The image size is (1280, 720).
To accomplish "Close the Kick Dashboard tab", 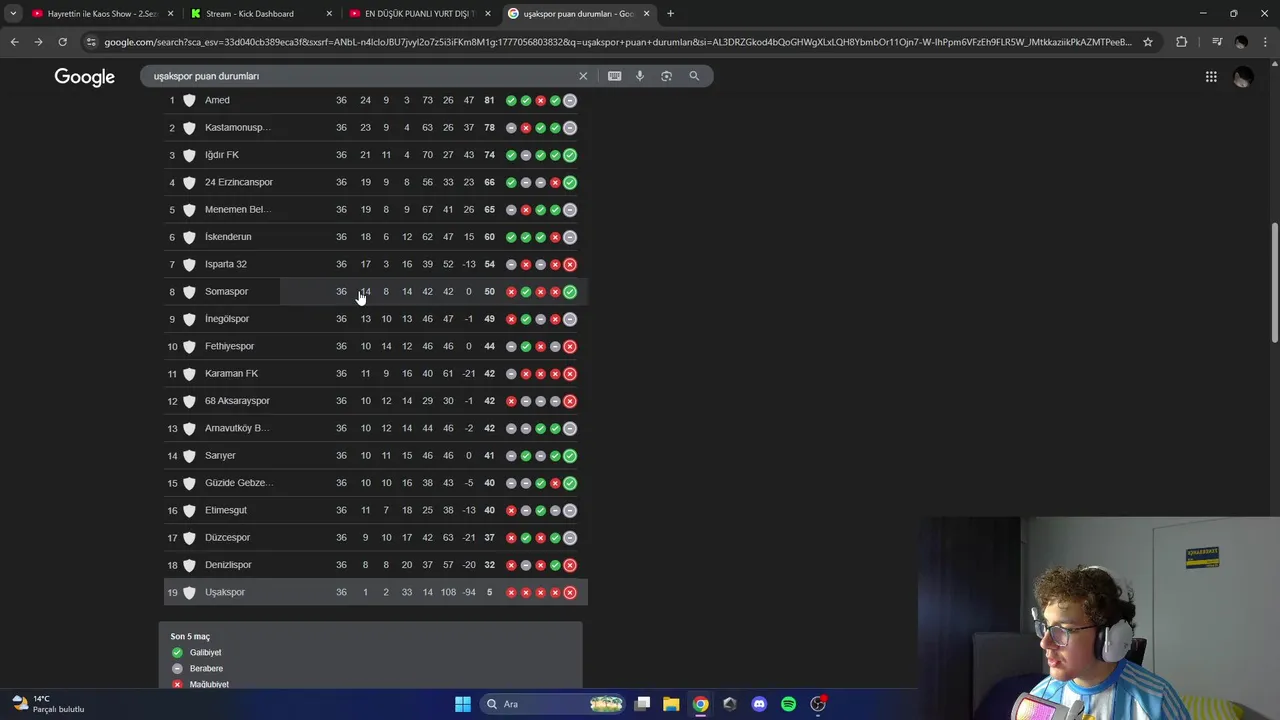I will pyautogui.click(x=329, y=14).
